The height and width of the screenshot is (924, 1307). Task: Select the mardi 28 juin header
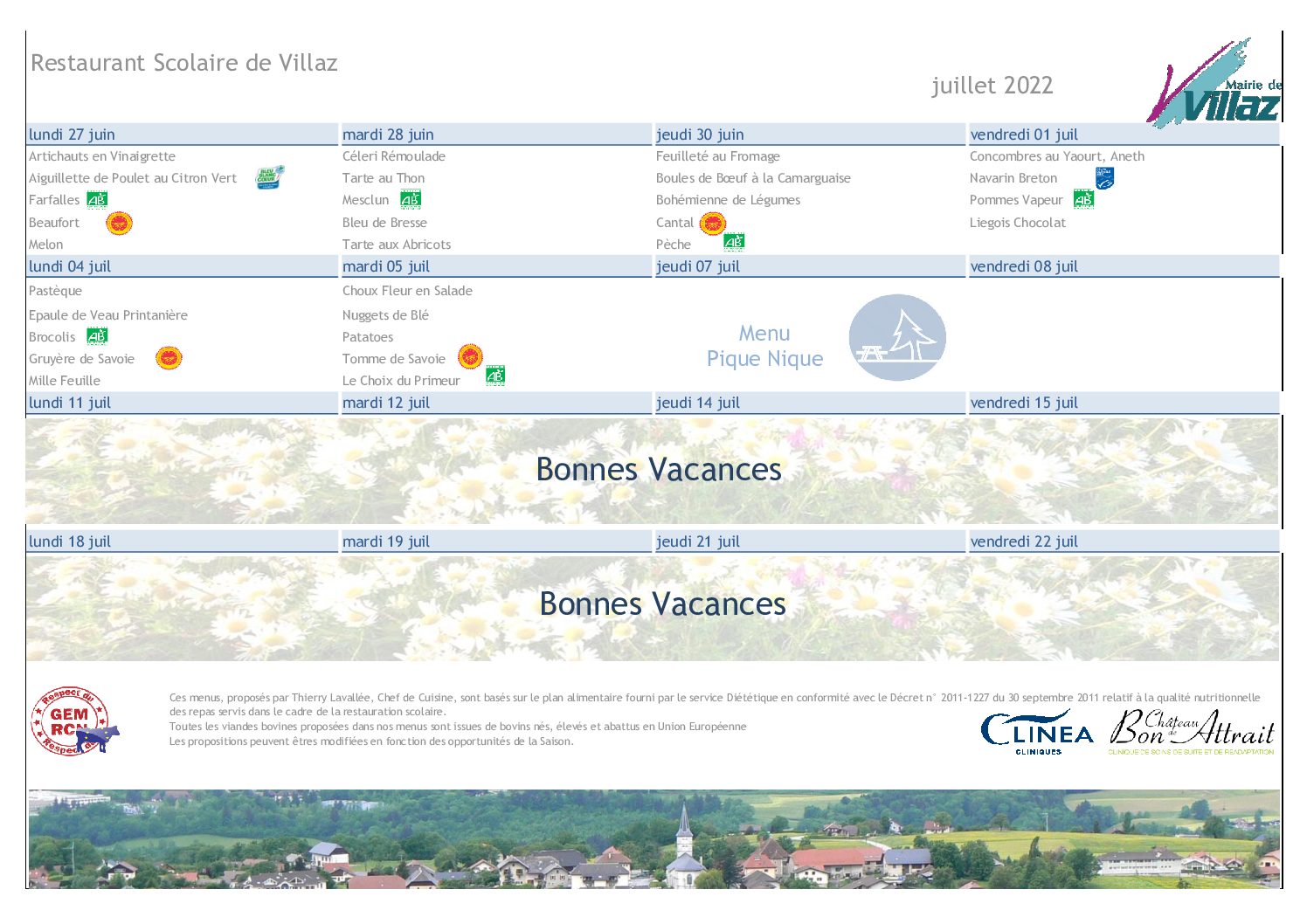click(x=495, y=134)
